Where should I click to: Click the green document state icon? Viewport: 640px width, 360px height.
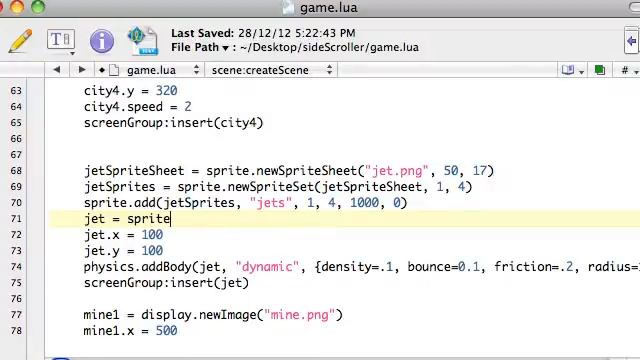[600, 70]
